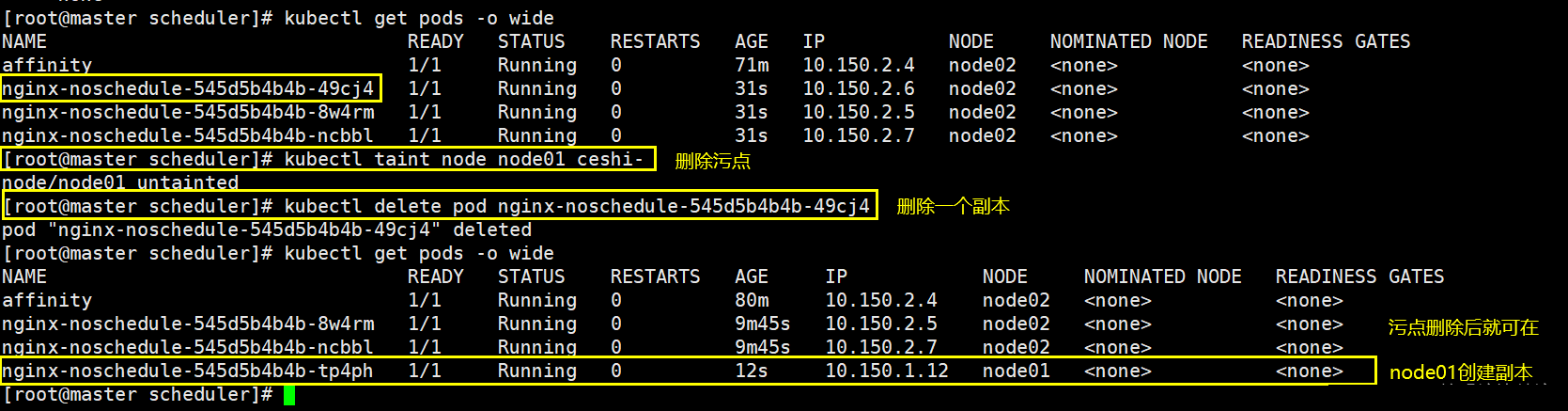Click the pod deleted confirmation message

point(267,230)
